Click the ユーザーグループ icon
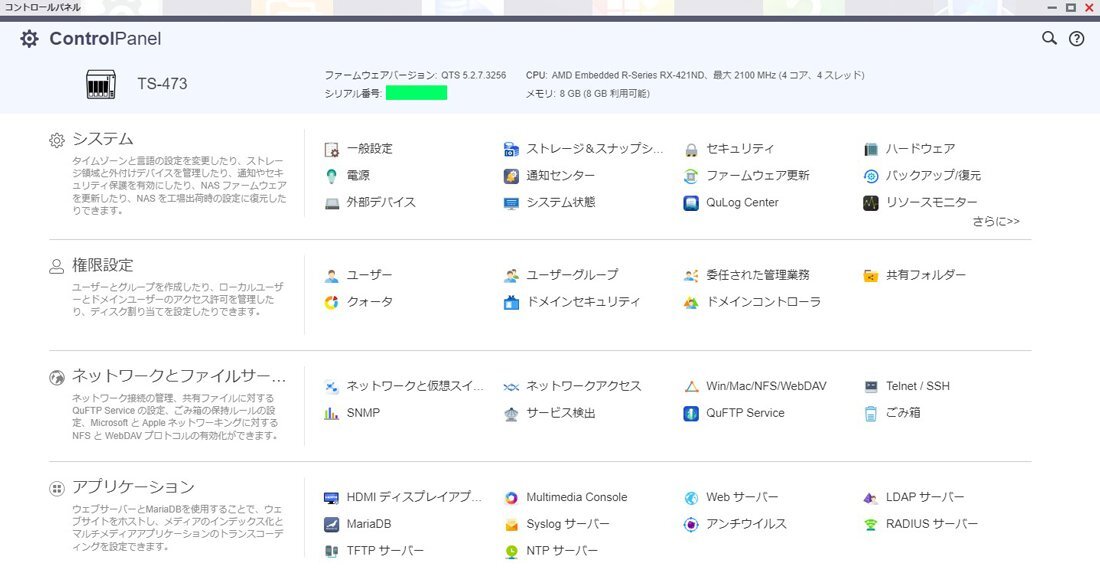This screenshot has height=568, width=1100. 511,276
